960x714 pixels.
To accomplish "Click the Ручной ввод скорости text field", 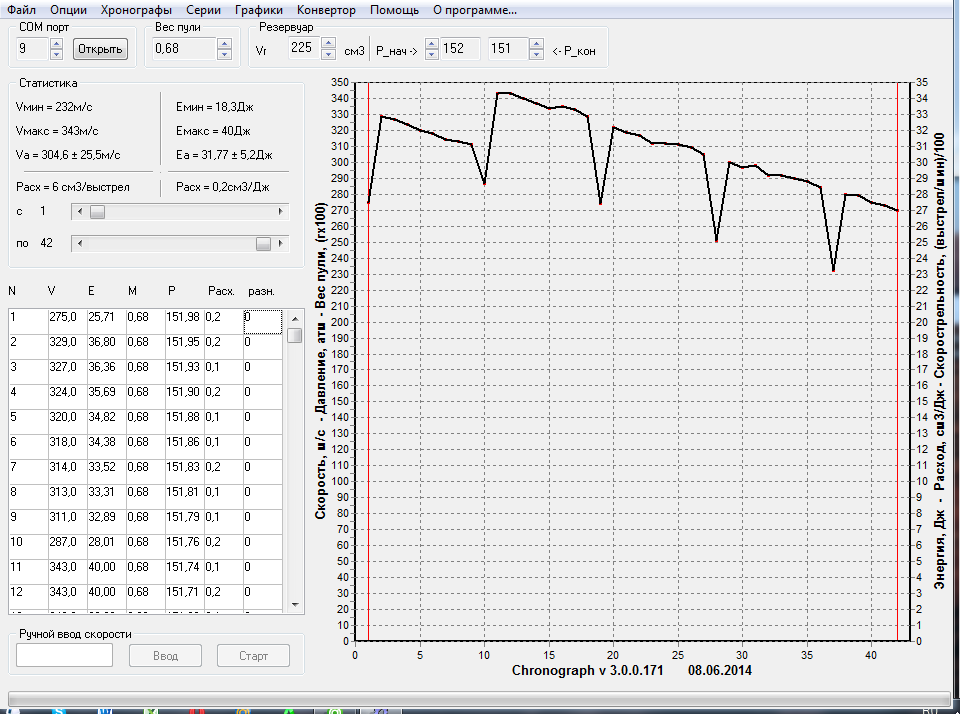I will tap(65, 656).
